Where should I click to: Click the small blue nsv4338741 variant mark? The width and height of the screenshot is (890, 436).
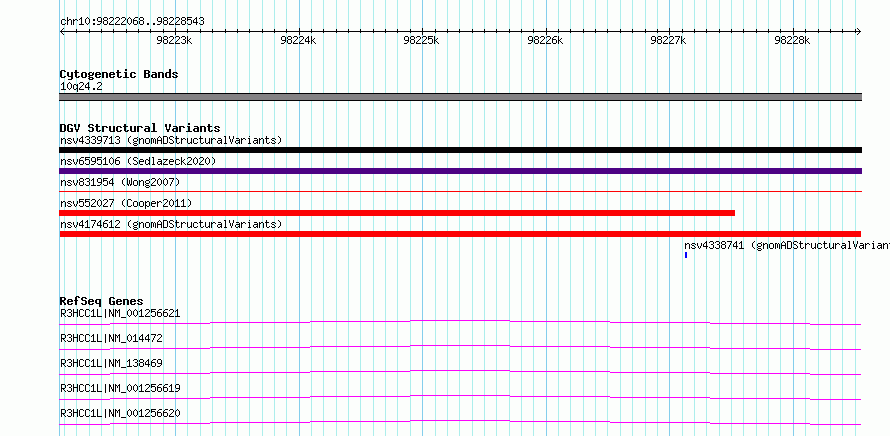[686, 255]
